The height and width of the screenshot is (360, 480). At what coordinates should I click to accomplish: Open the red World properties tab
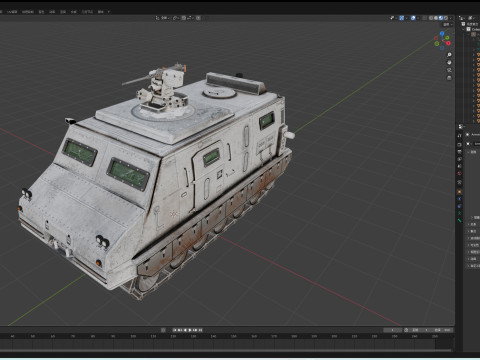click(459, 173)
